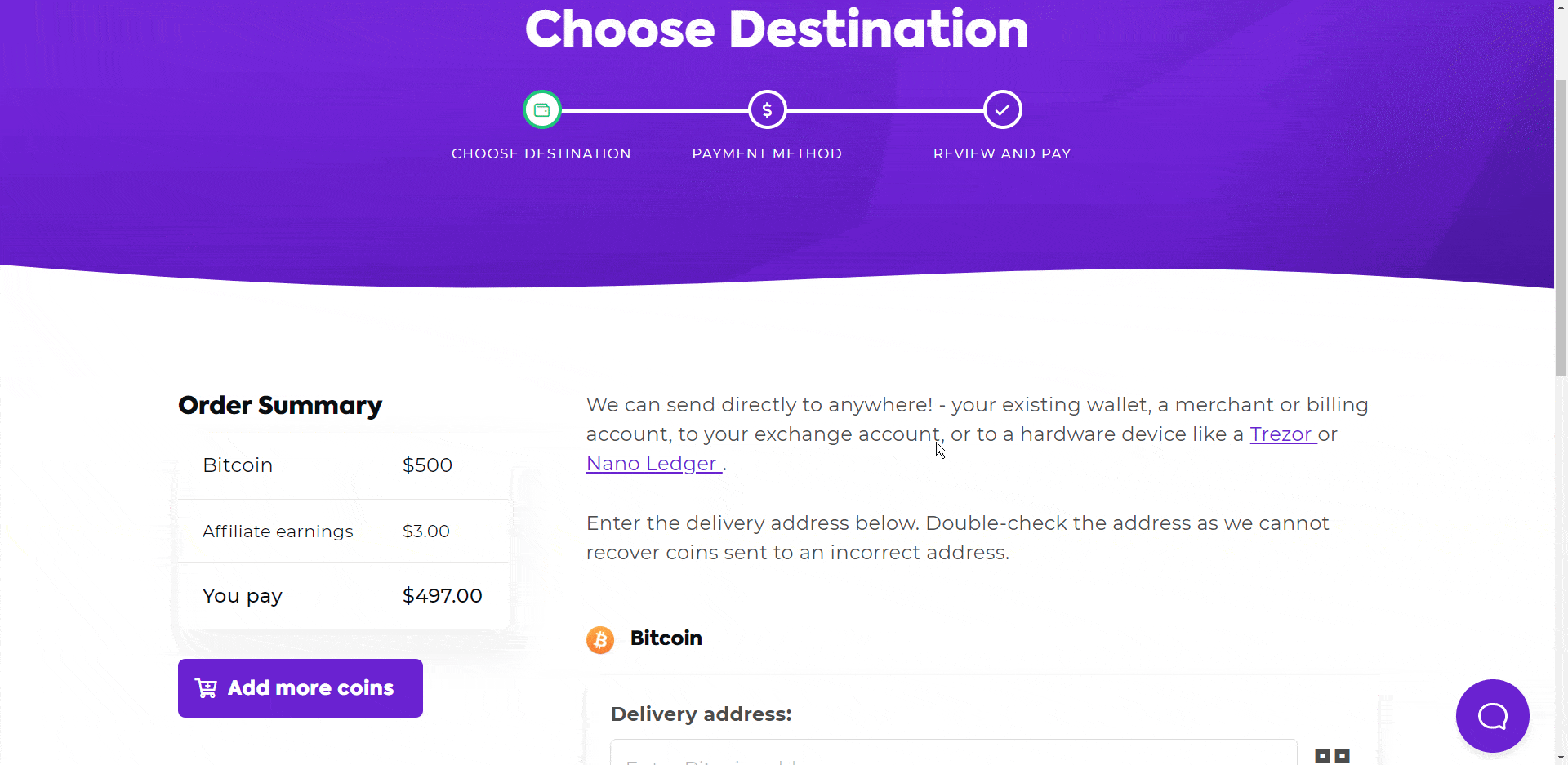Click the wallet icon above Choose Destination
Viewport: 1568px width, 765px height.
(x=541, y=109)
